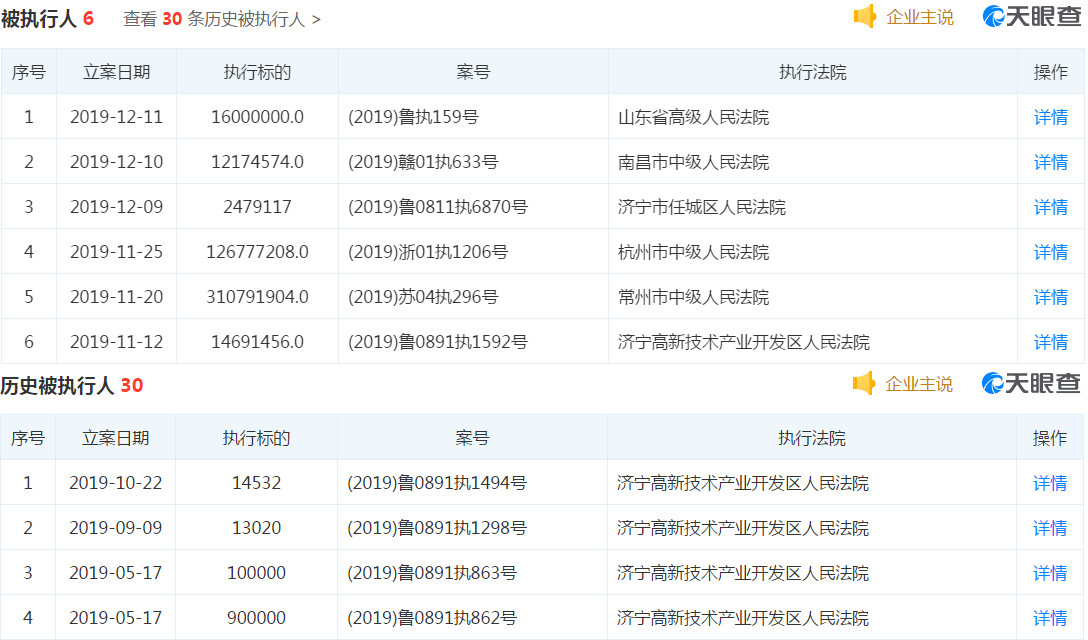Click the 历史被执行人 30 section heading
The image size is (1088, 640).
[72, 386]
